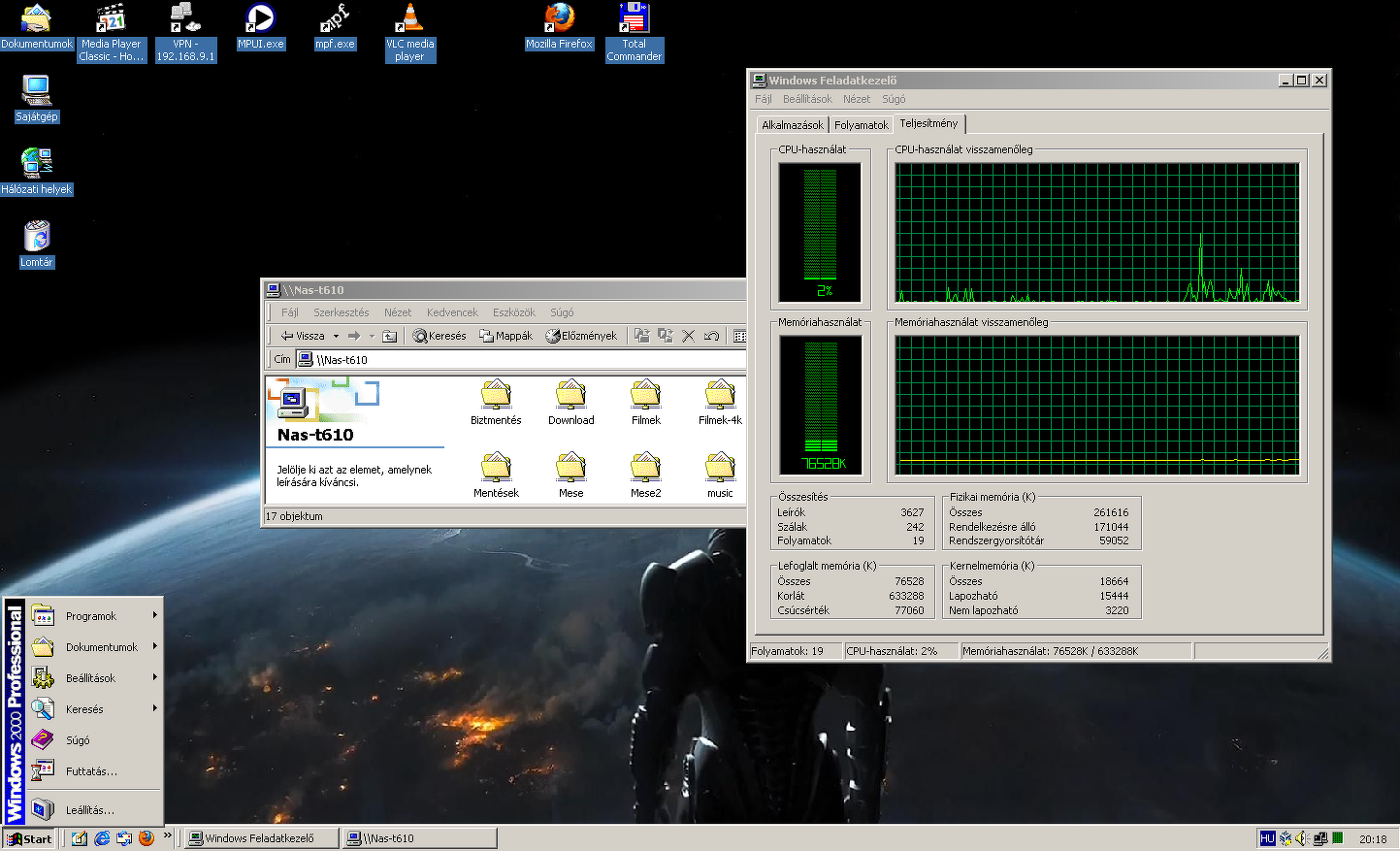The height and width of the screenshot is (851, 1400).
Task: Click the Delete X icon in Explorer toolbar
Action: coord(688,336)
